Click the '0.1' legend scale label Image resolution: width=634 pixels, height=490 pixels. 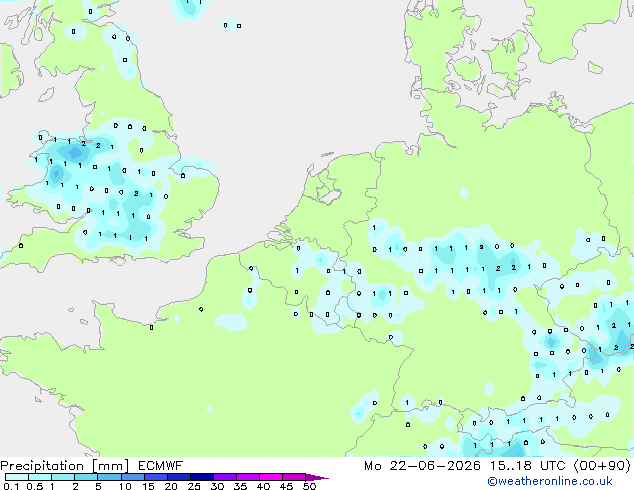[11, 486]
